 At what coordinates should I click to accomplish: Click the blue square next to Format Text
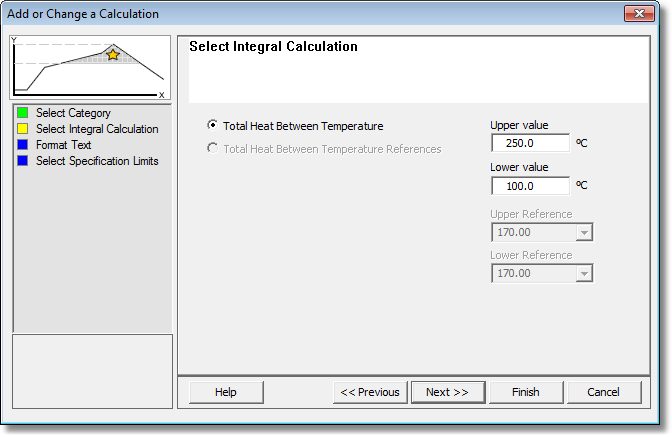tap(23, 145)
